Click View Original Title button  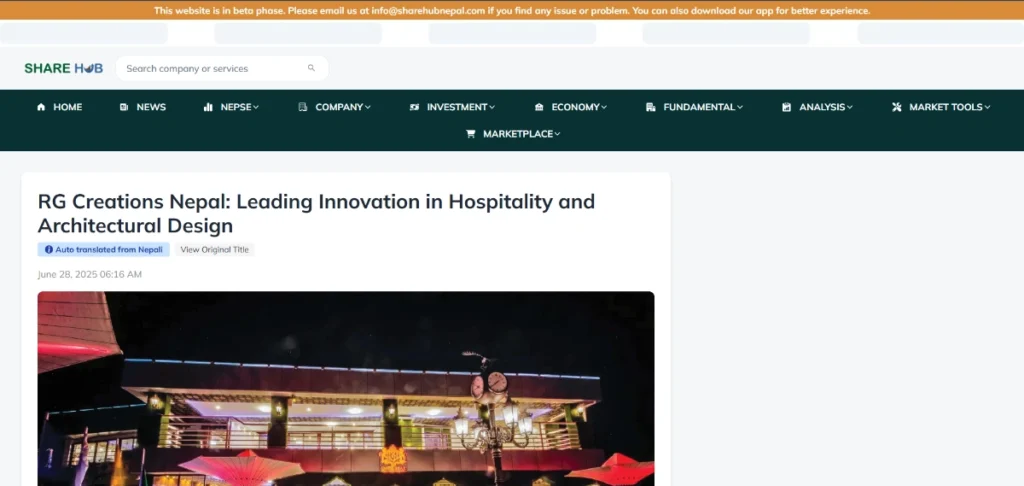pyautogui.click(x=214, y=250)
